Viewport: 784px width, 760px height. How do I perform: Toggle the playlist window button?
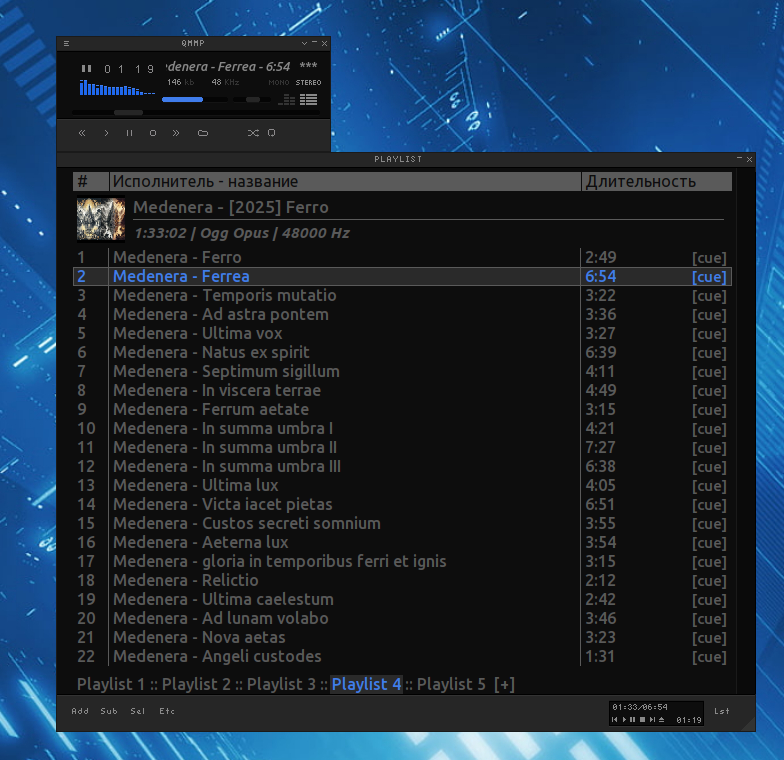click(308, 99)
